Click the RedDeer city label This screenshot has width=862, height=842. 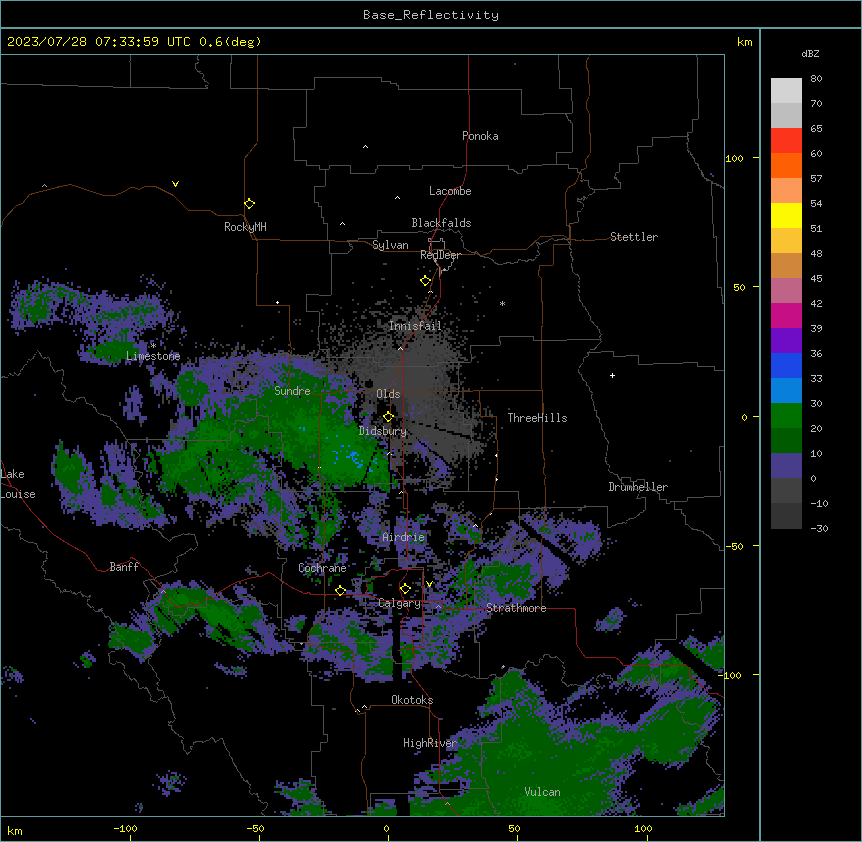(440, 255)
